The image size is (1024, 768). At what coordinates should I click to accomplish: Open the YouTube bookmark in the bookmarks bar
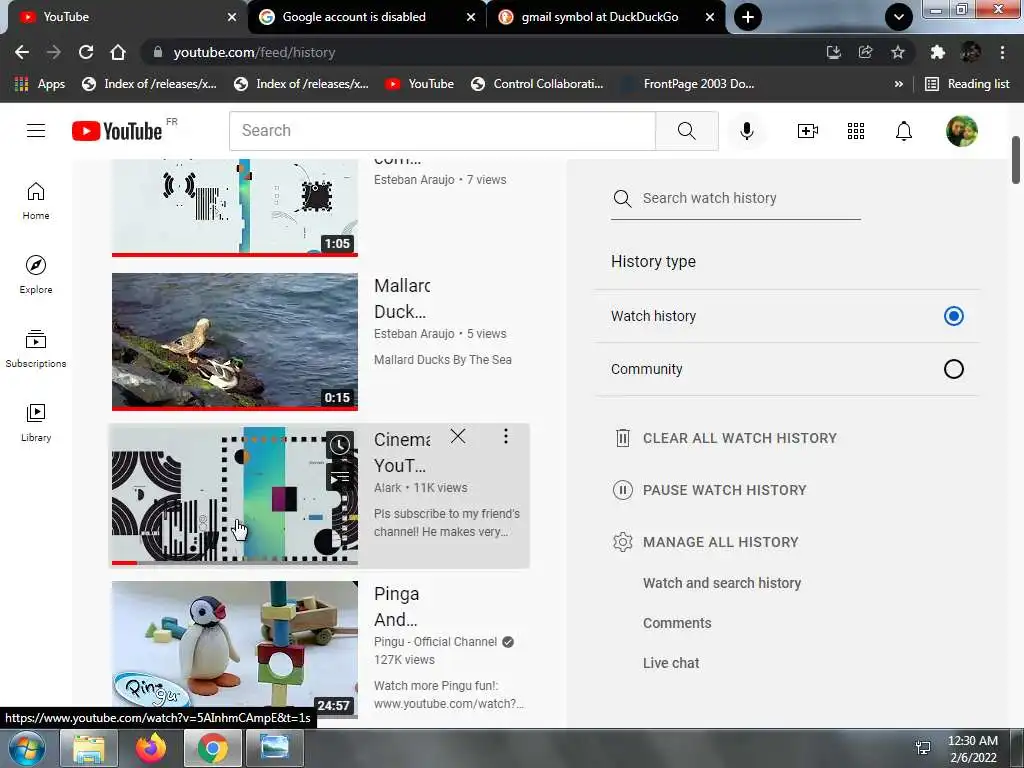(x=419, y=84)
